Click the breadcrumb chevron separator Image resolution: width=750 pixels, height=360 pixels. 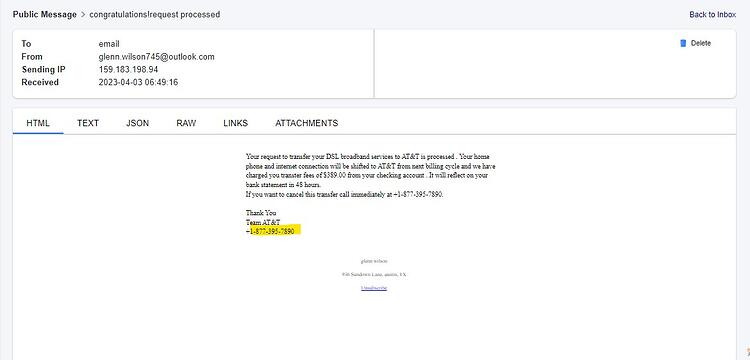pyautogui.click(x=83, y=14)
